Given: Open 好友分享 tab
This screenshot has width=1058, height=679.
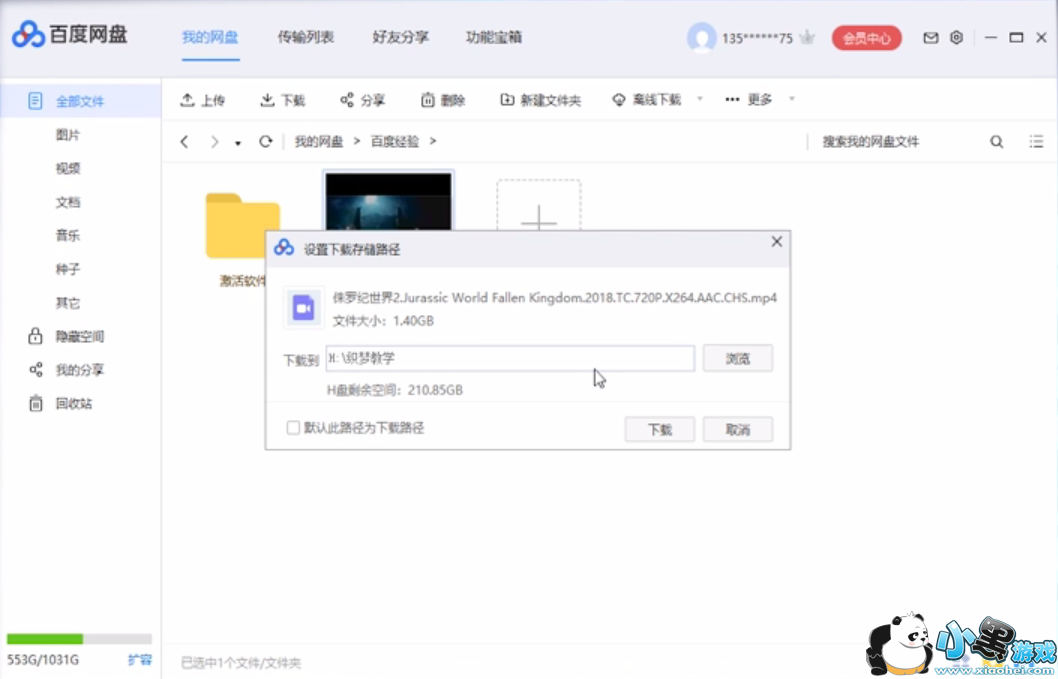Looking at the screenshot, I should coord(400,37).
